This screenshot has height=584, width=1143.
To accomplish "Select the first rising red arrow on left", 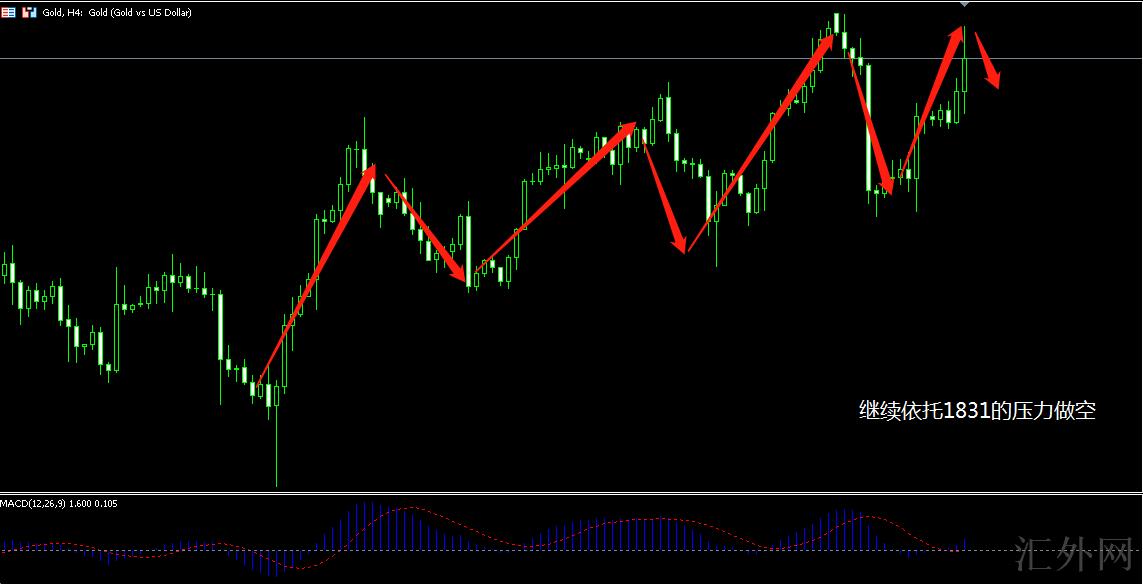I will point(315,276).
